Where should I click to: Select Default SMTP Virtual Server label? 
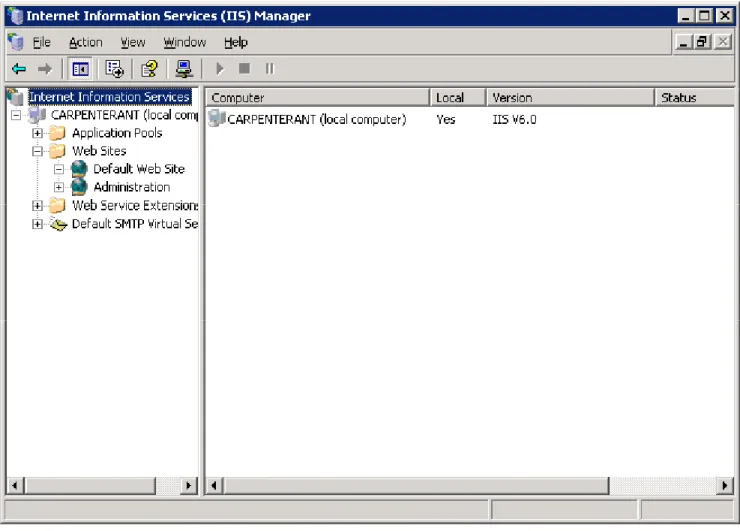click(135, 224)
